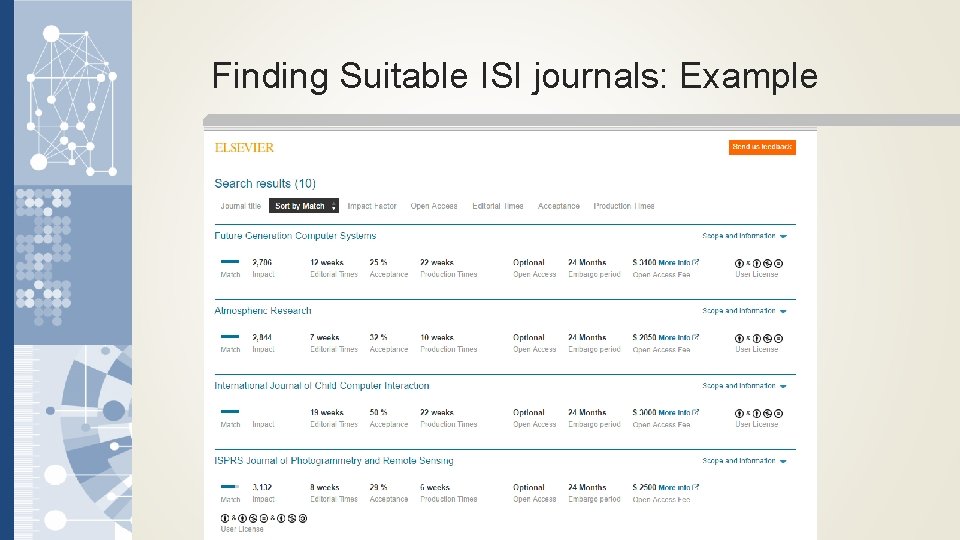Open ISPRS Journal of Photogrammetry and Remote Sensing
The image size is (960, 540).
(x=334, y=460)
